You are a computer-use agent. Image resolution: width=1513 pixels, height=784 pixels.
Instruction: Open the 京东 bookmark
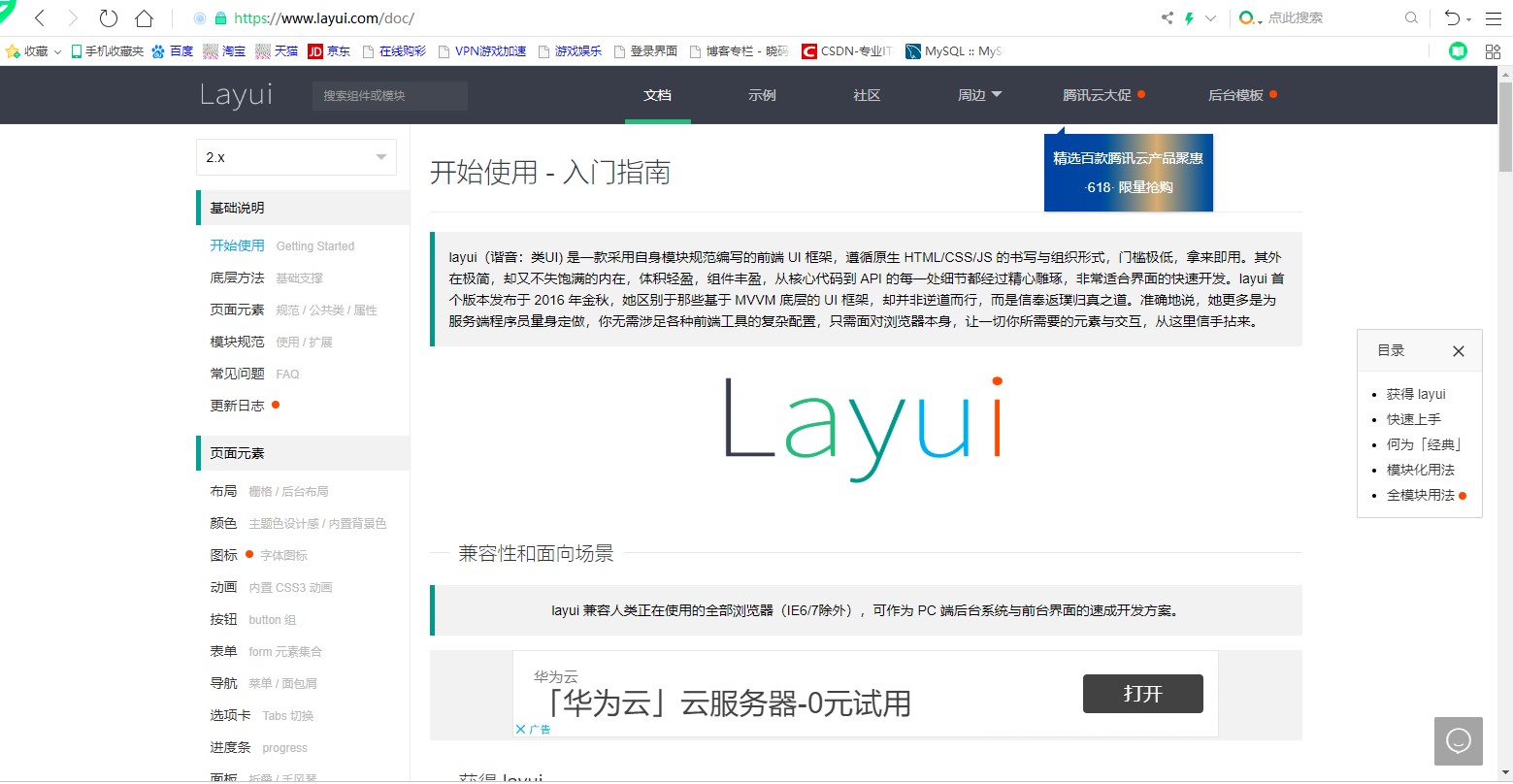pyautogui.click(x=329, y=50)
